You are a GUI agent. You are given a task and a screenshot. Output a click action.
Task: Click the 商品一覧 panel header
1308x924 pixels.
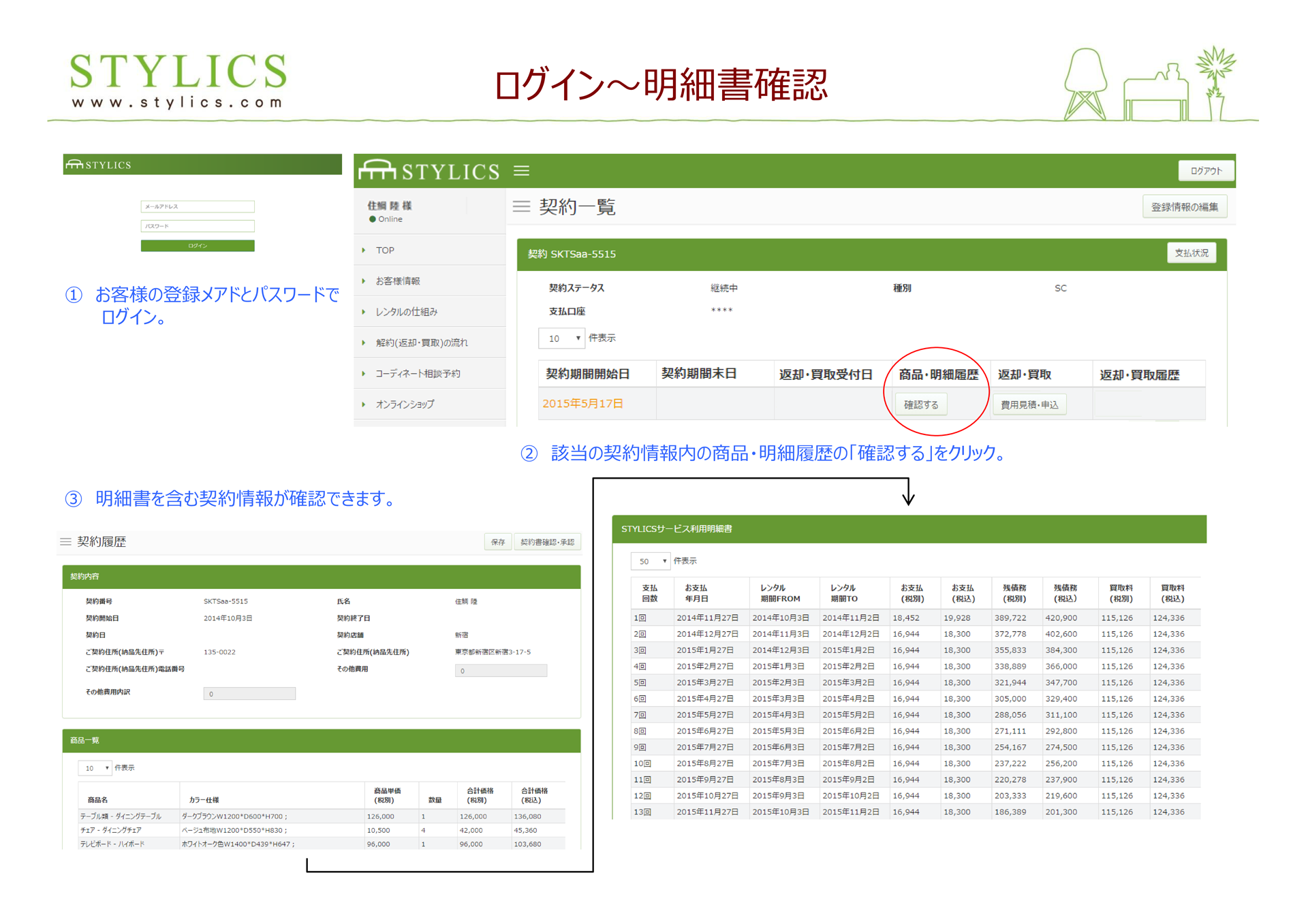point(322,741)
